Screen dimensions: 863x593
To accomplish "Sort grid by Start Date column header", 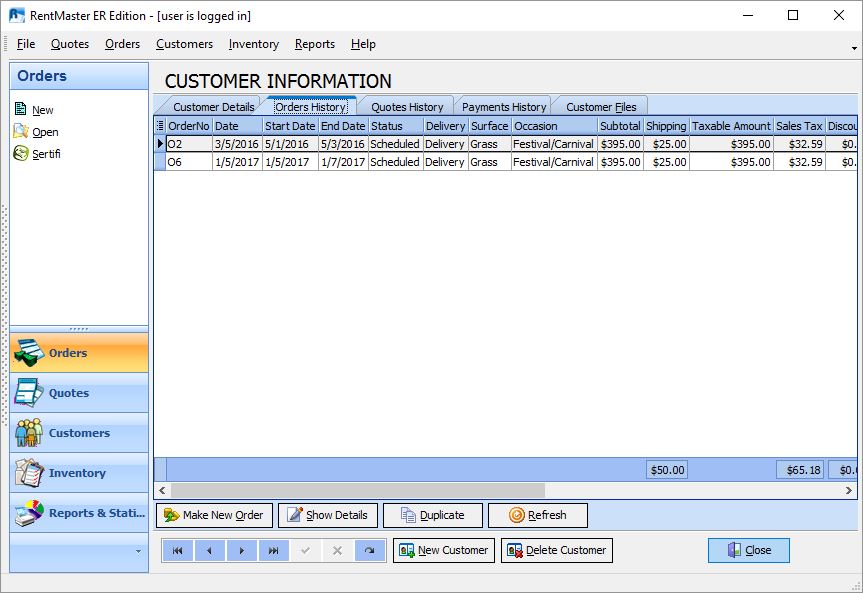I will click(x=290, y=126).
